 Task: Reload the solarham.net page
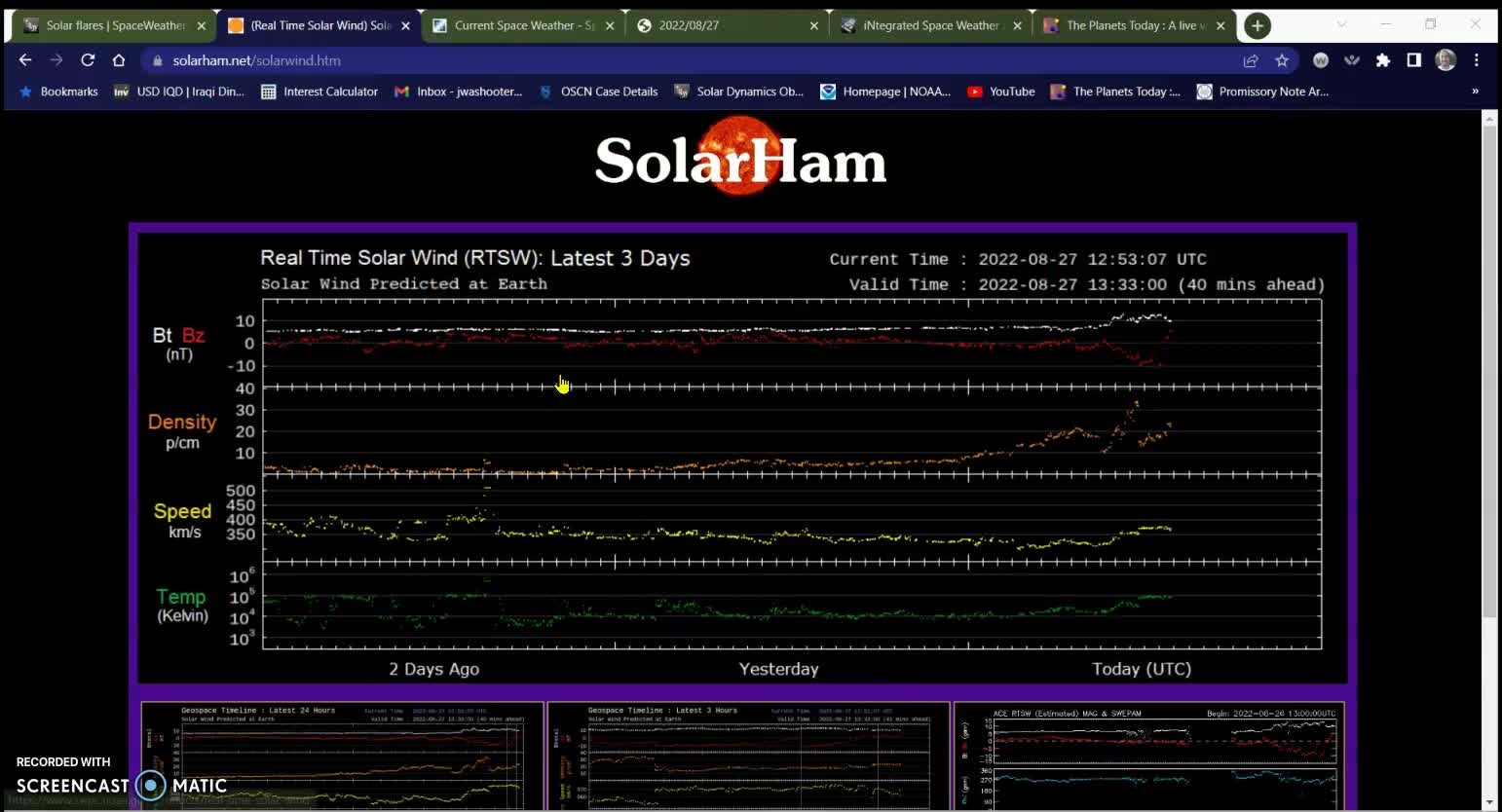point(88,60)
